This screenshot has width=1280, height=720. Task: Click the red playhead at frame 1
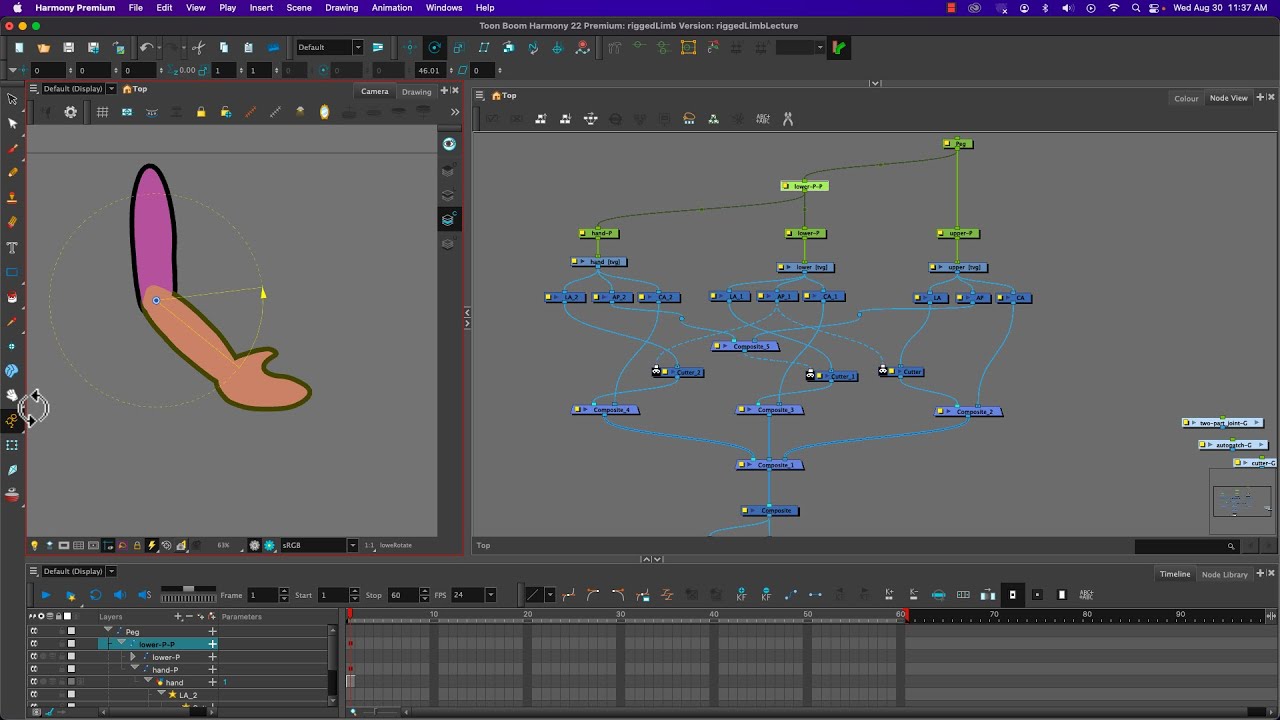point(350,614)
